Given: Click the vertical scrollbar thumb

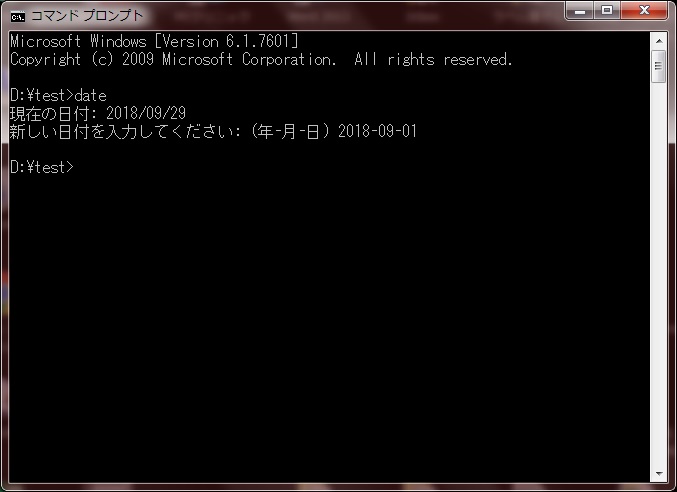Looking at the screenshot, I should (x=659, y=66).
